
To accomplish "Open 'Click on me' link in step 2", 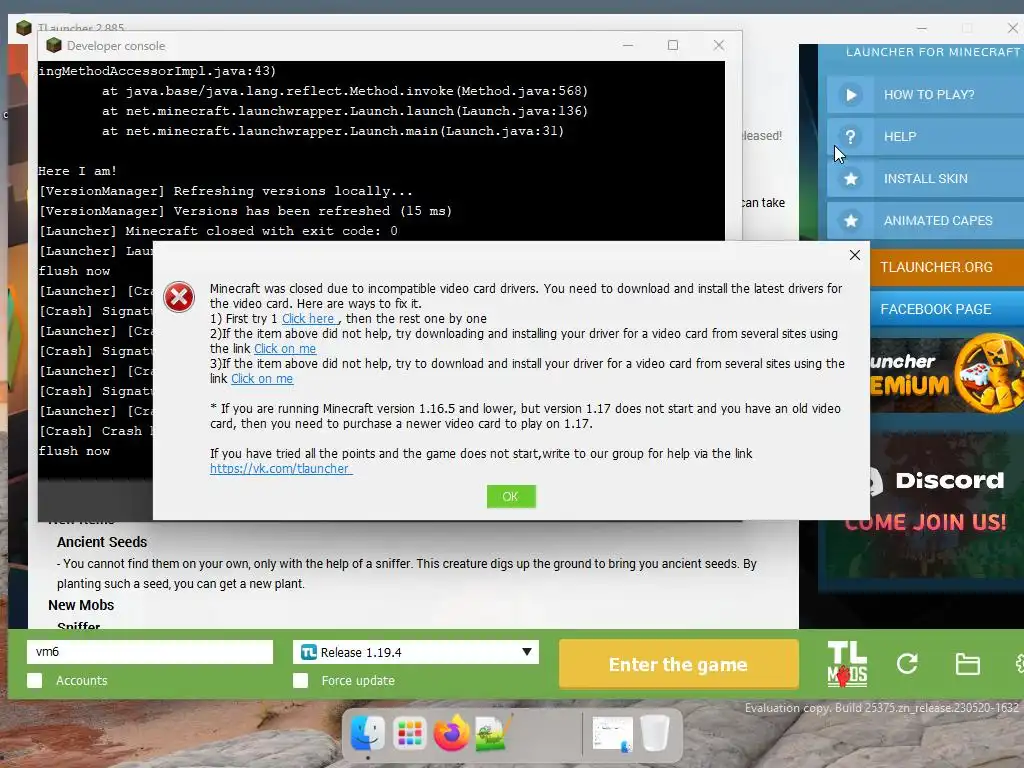I will [x=285, y=349].
